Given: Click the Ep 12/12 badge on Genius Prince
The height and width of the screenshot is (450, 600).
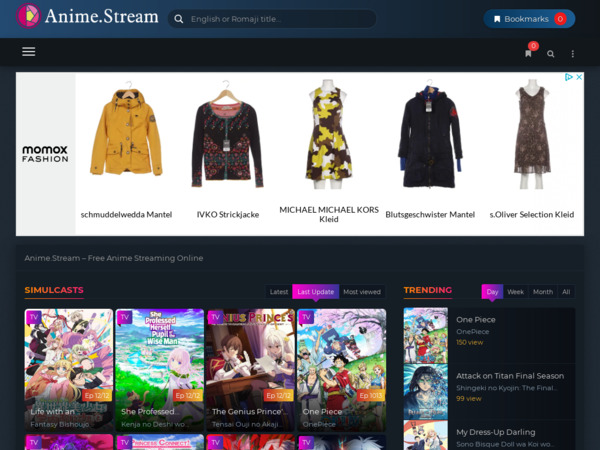Looking at the screenshot, I should (x=279, y=395).
